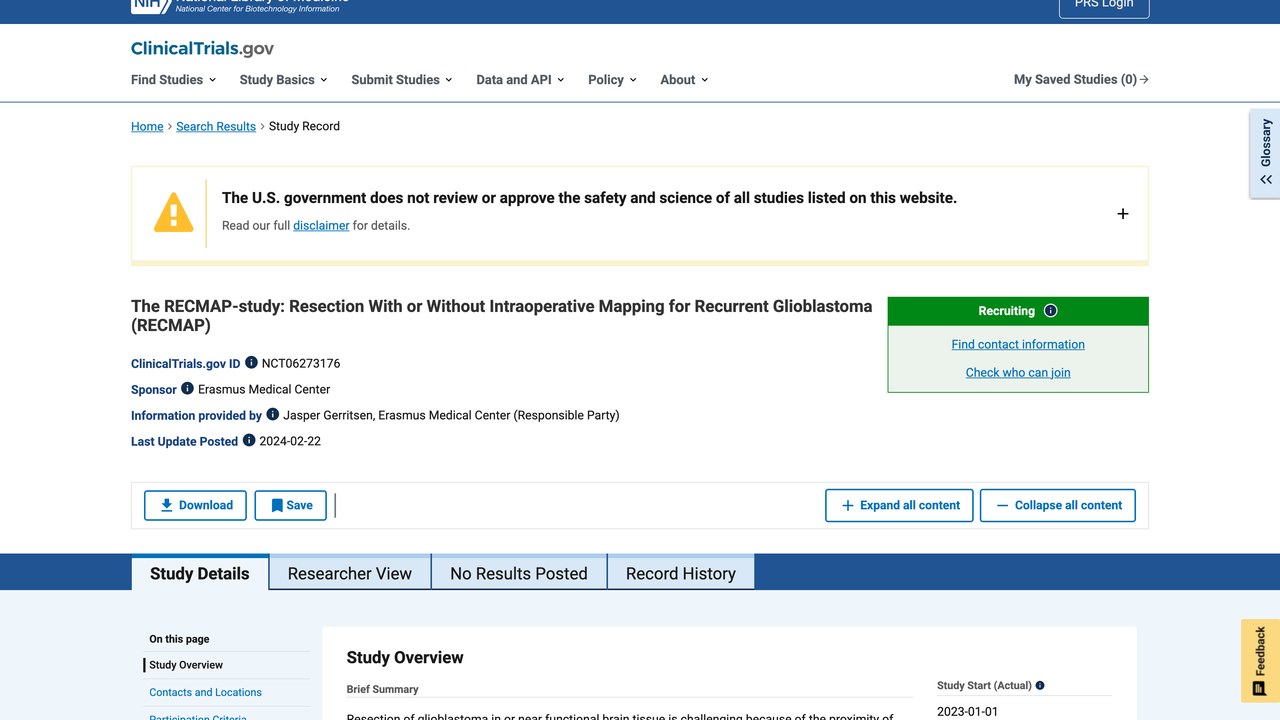
Task: Click the yellow warning triangle icon
Action: (173, 212)
